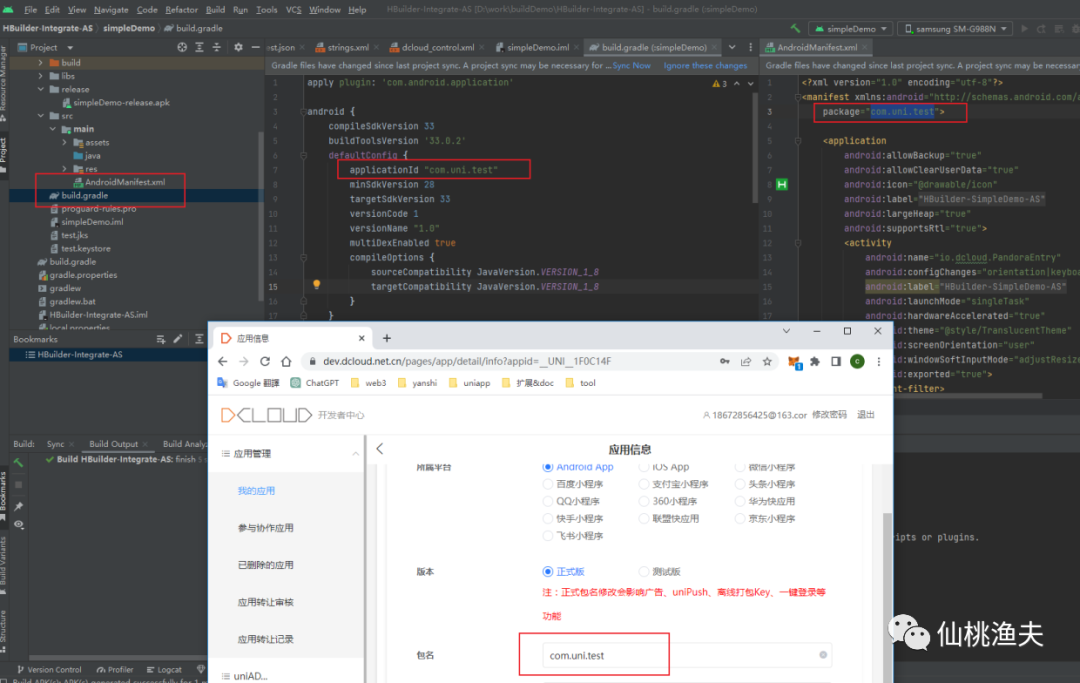The height and width of the screenshot is (683, 1080).
Task: Open Google 翻譯 bookmark
Action: click(249, 383)
